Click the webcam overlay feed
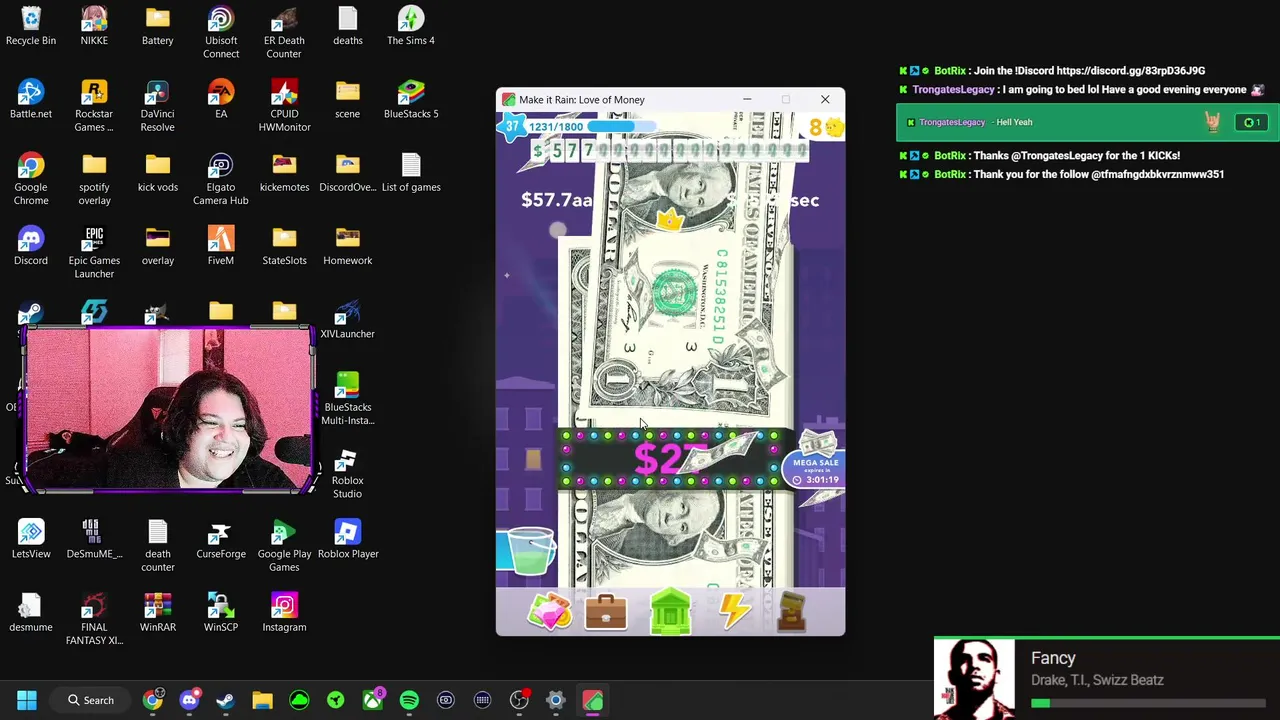Image resolution: width=1280 pixels, height=720 pixels. pyautogui.click(x=168, y=410)
